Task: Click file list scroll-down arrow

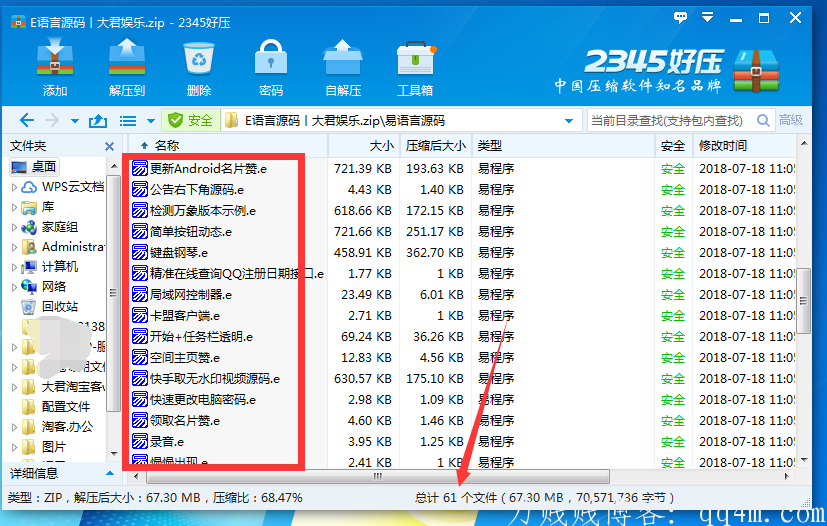Action: pos(804,460)
